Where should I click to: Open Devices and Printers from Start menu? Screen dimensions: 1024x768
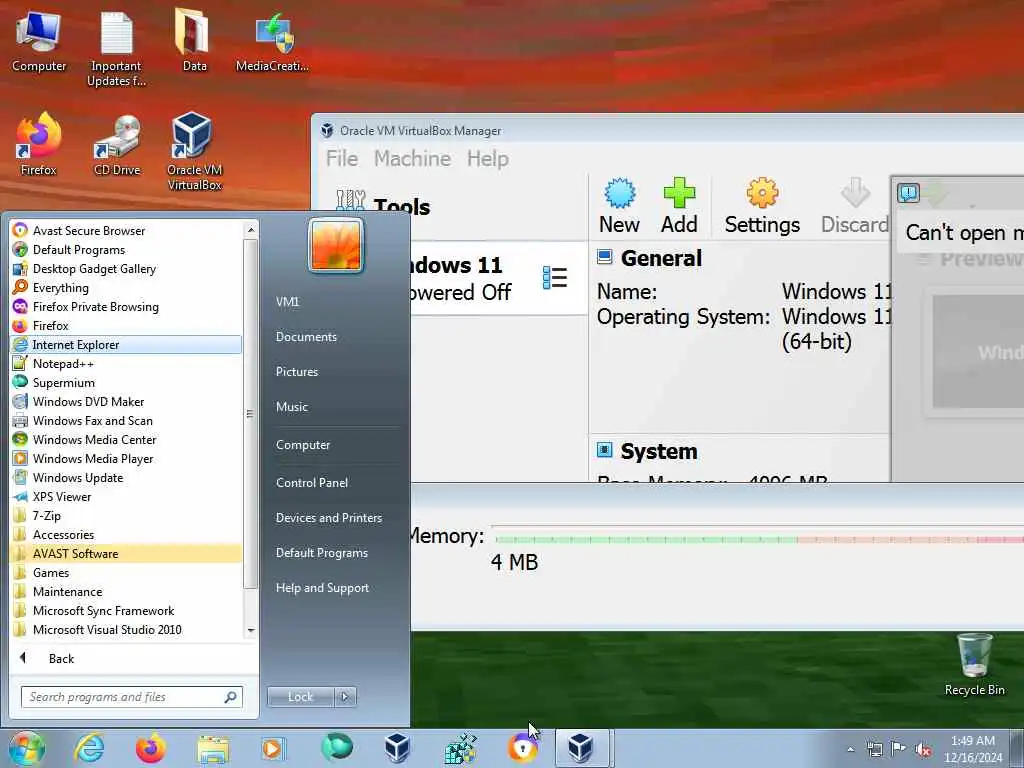click(328, 518)
